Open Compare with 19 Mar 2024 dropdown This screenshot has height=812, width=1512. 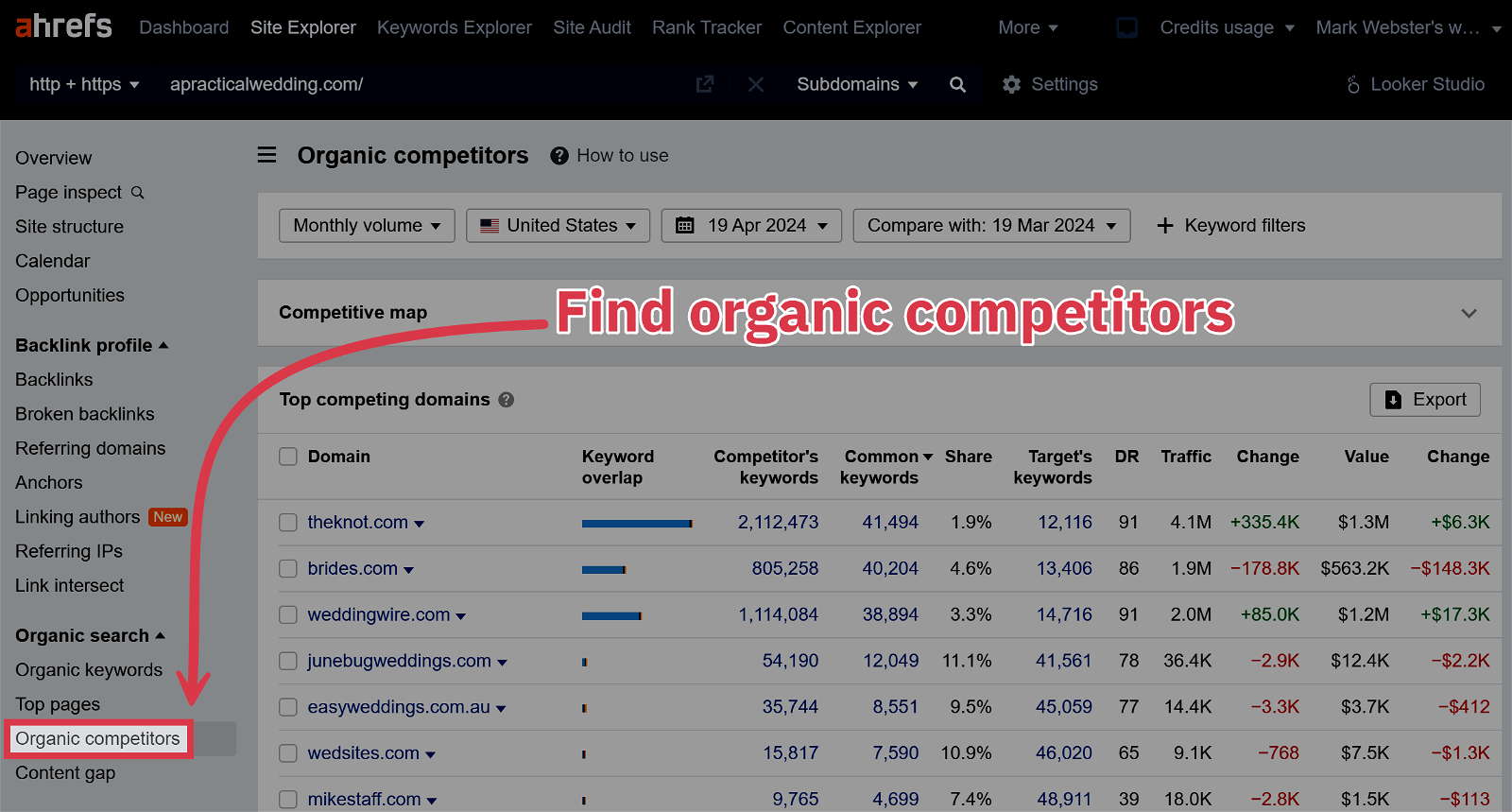click(x=991, y=225)
